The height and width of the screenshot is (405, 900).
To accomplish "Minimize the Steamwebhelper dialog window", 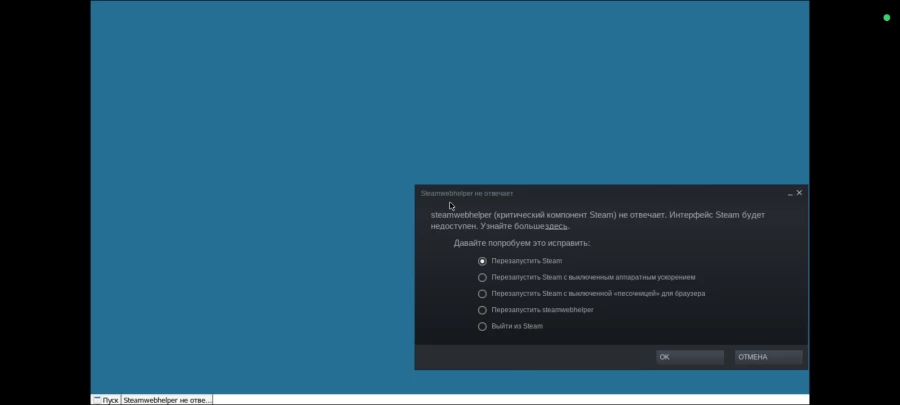I will pyautogui.click(x=789, y=193).
